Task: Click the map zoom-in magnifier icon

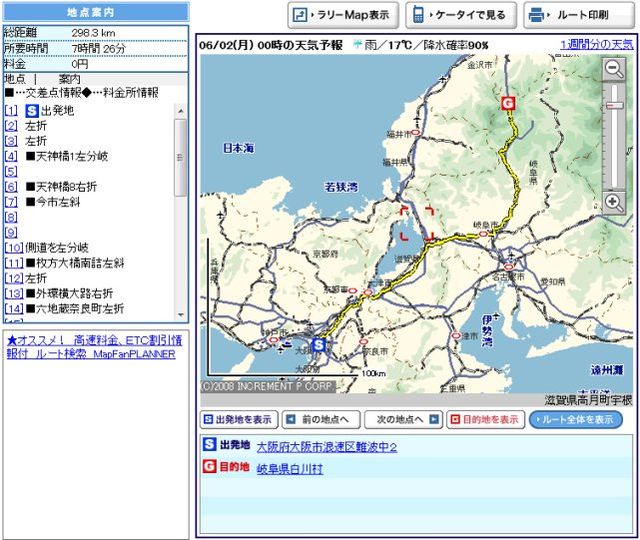Action: tap(614, 202)
